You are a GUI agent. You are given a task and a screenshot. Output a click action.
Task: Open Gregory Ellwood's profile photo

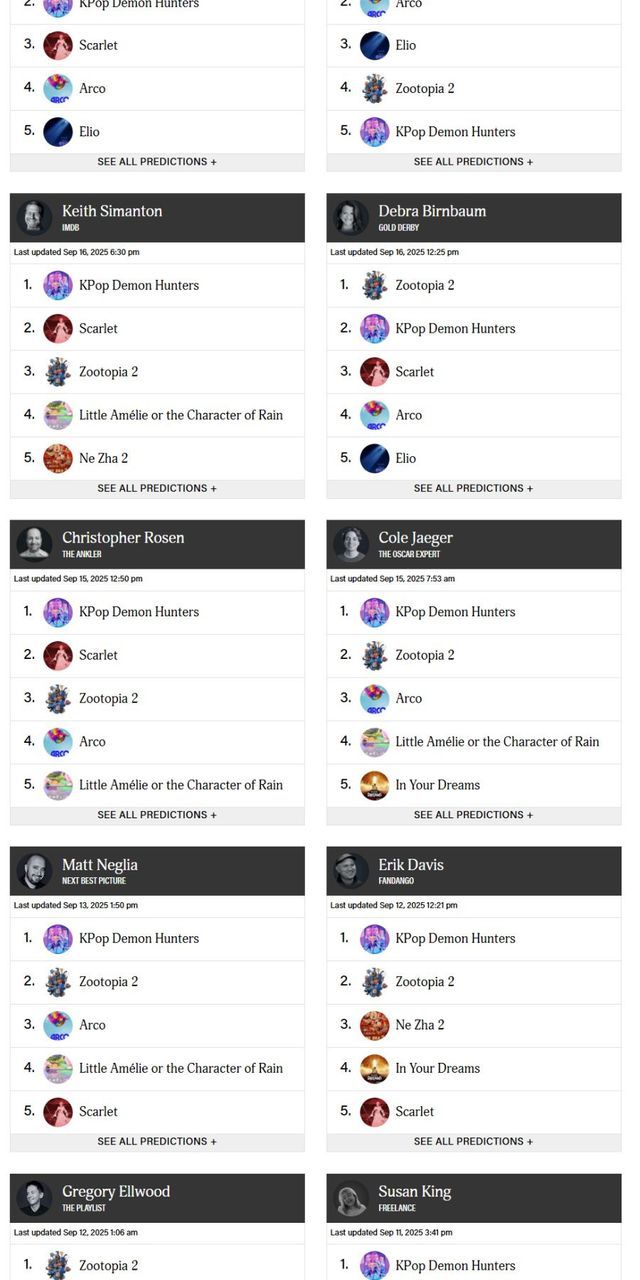click(x=34, y=1198)
